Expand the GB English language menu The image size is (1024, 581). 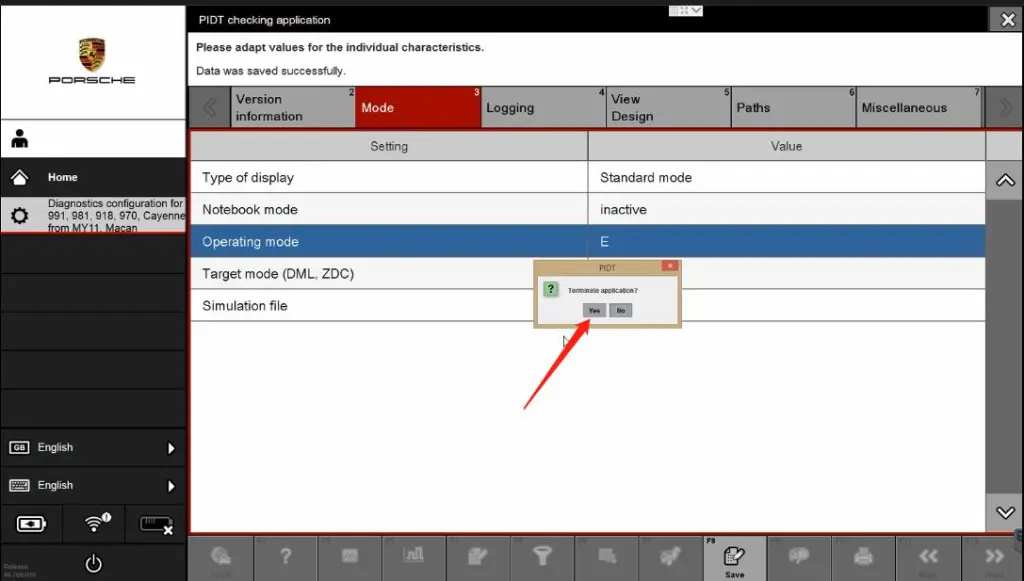[x=93, y=448]
